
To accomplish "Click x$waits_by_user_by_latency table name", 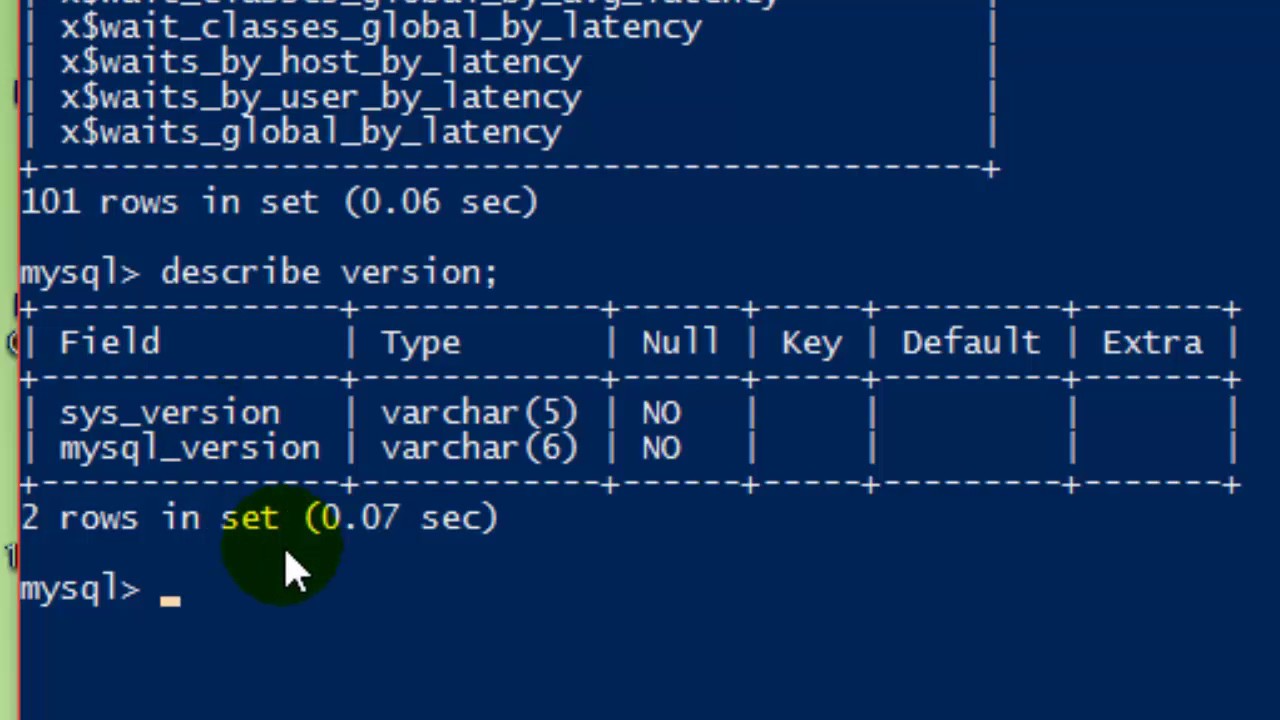I will pos(321,98).
